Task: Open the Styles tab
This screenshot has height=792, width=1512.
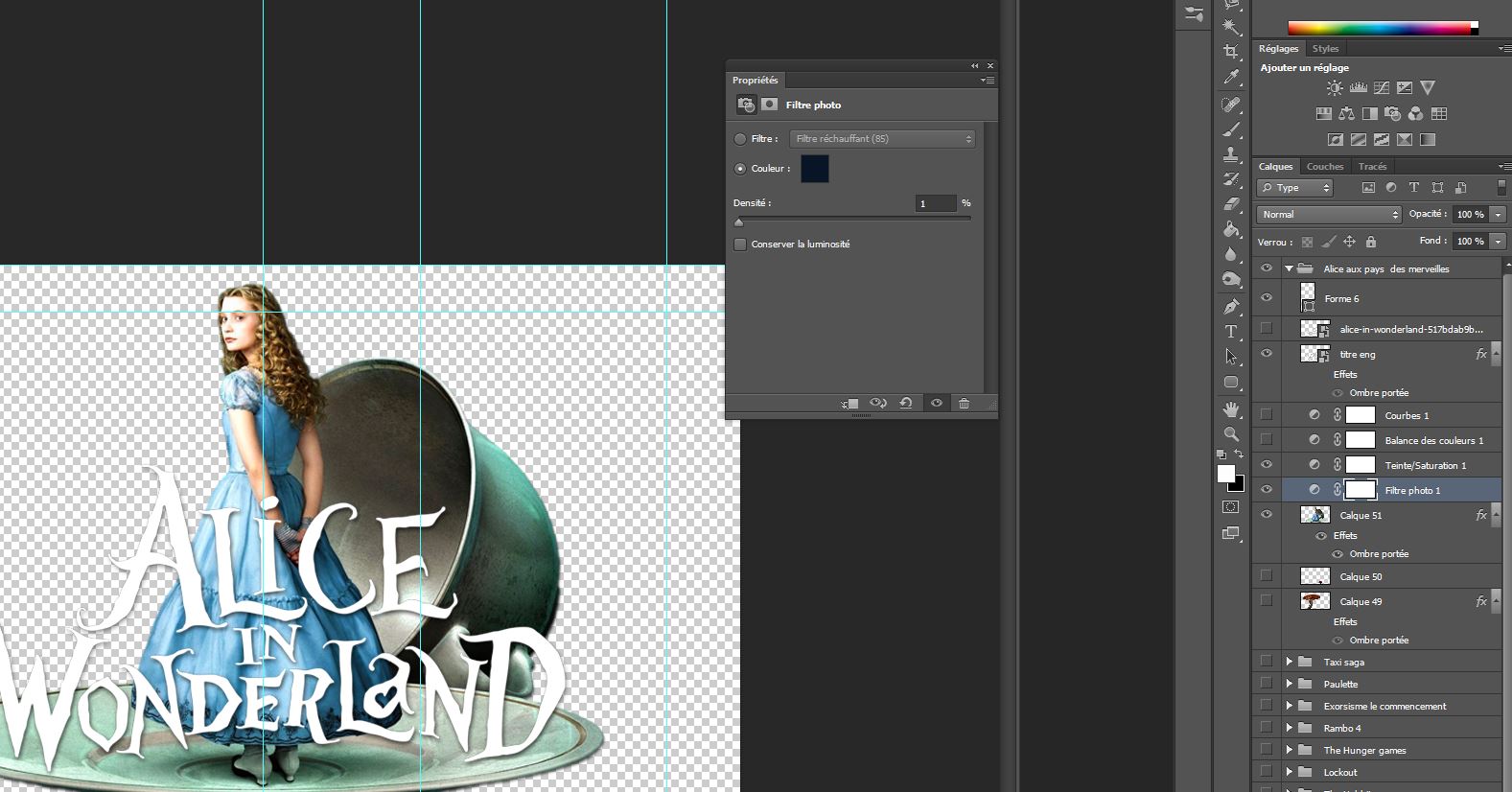Action: coord(1325,49)
